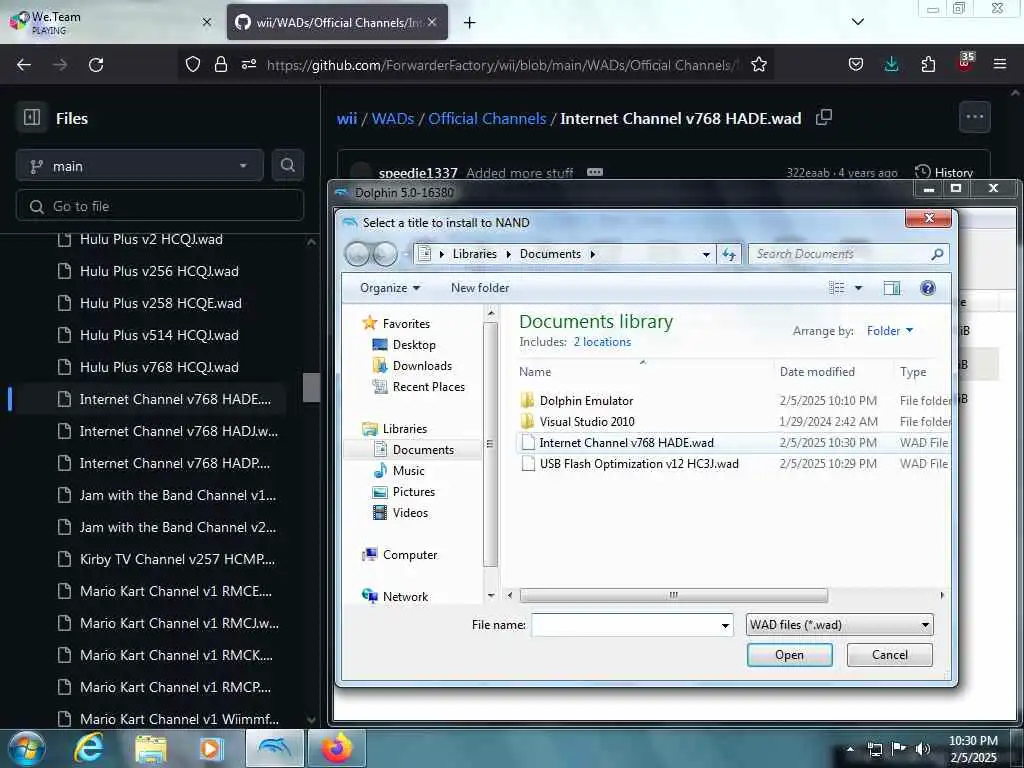This screenshot has height=768, width=1024.
Task: Focus the Search Documents field
Action: (848, 254)
